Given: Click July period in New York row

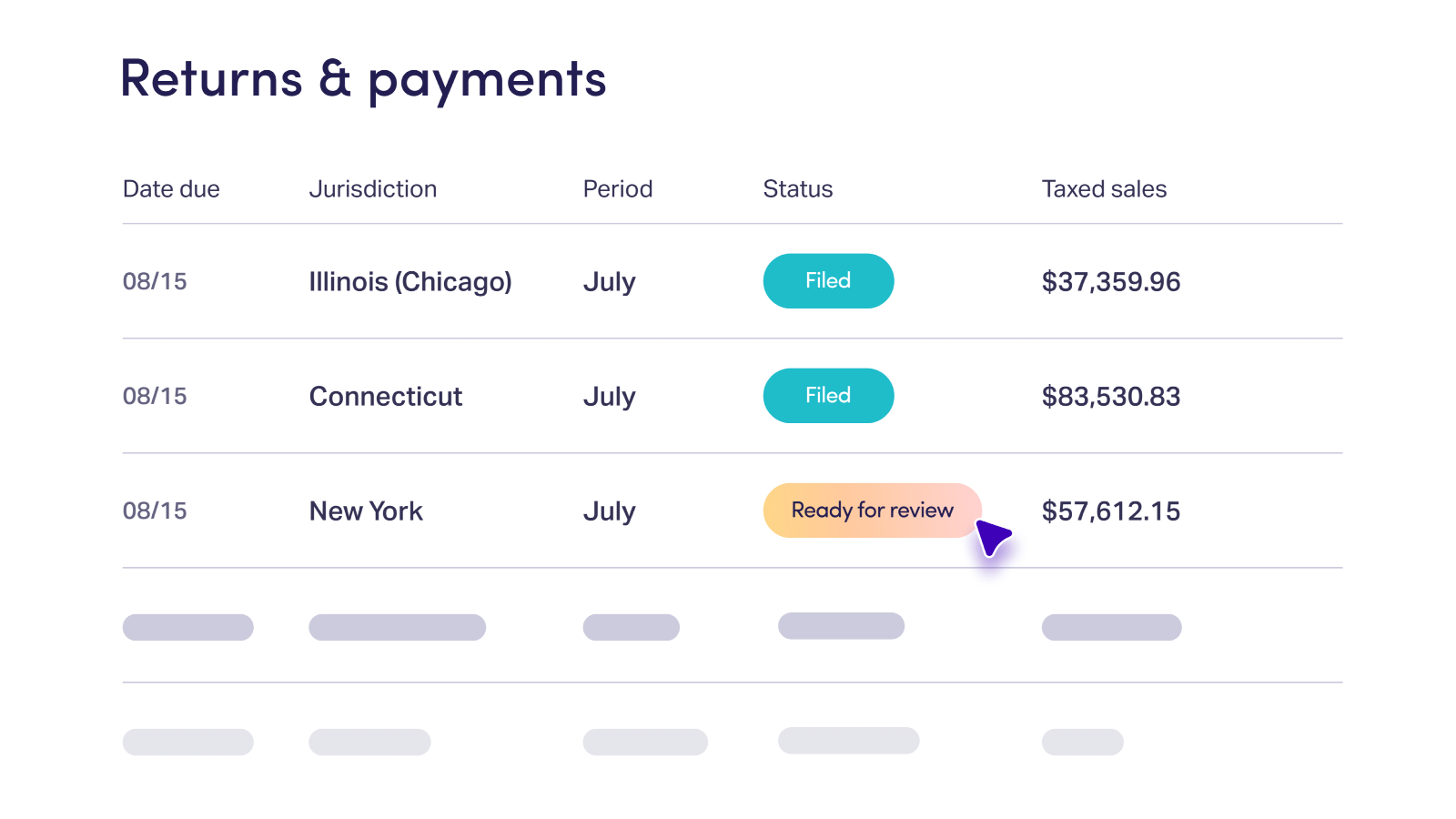Looking at the screenshot, I should point(609,511).
